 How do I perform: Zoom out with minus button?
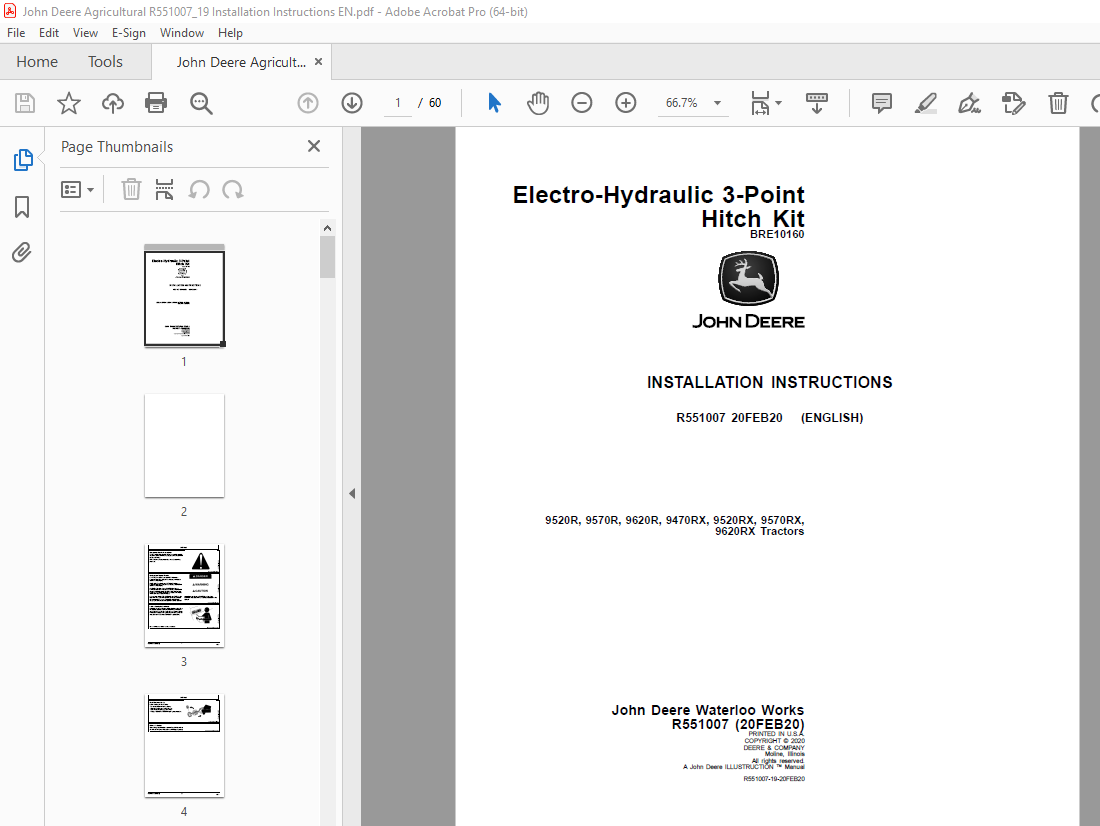(x=582, y=103)
